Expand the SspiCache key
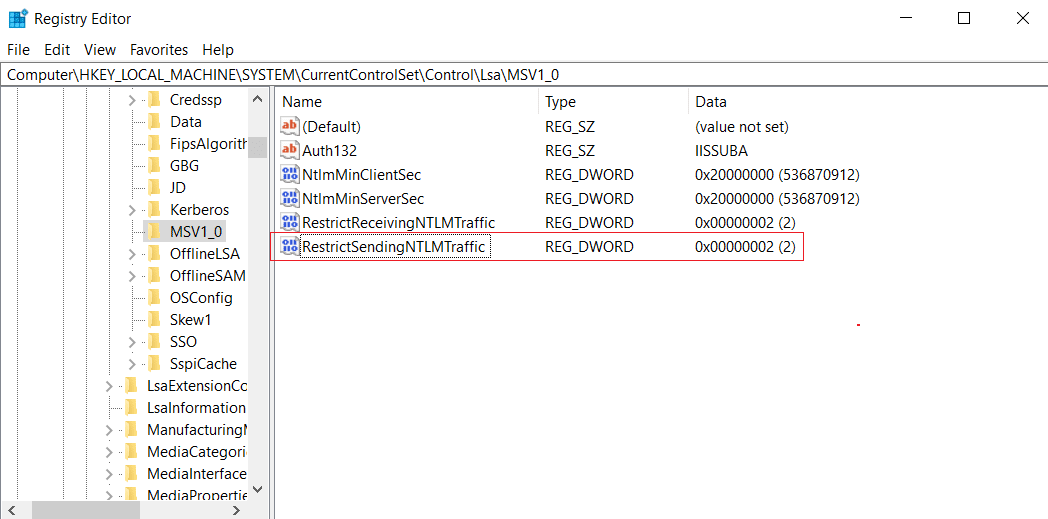 pyautogui.click(x=132, y=364)
